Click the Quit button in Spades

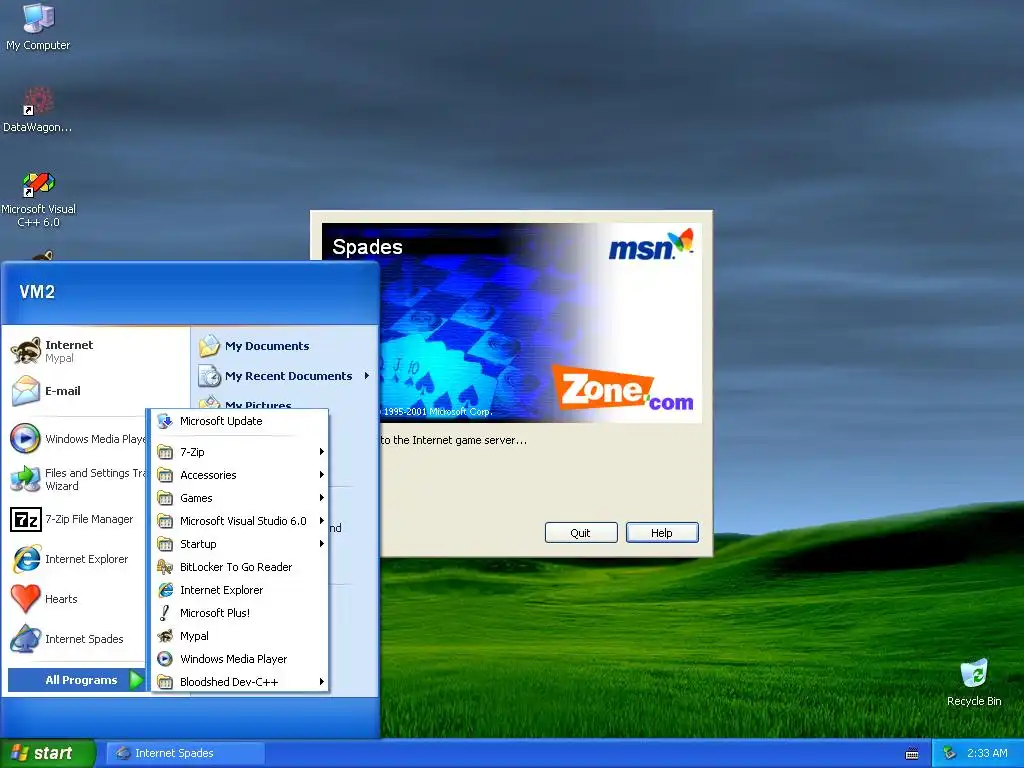click(x=581, y=533)
